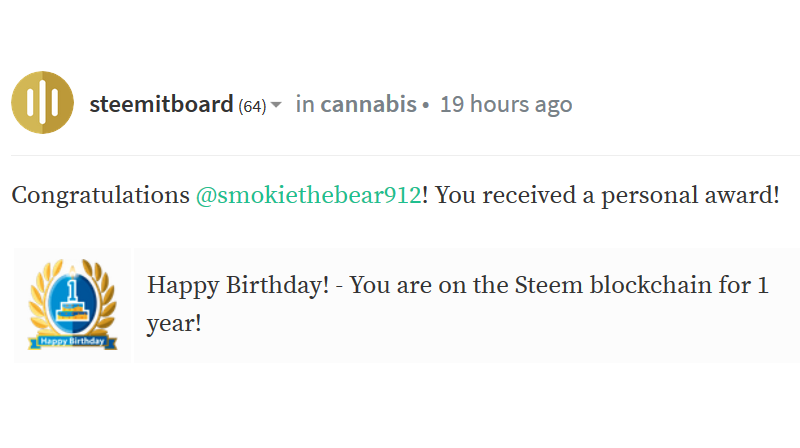Click the gold steemitboard avatar icon
Viewport: 800px width, 448px height.
(42, 103)
